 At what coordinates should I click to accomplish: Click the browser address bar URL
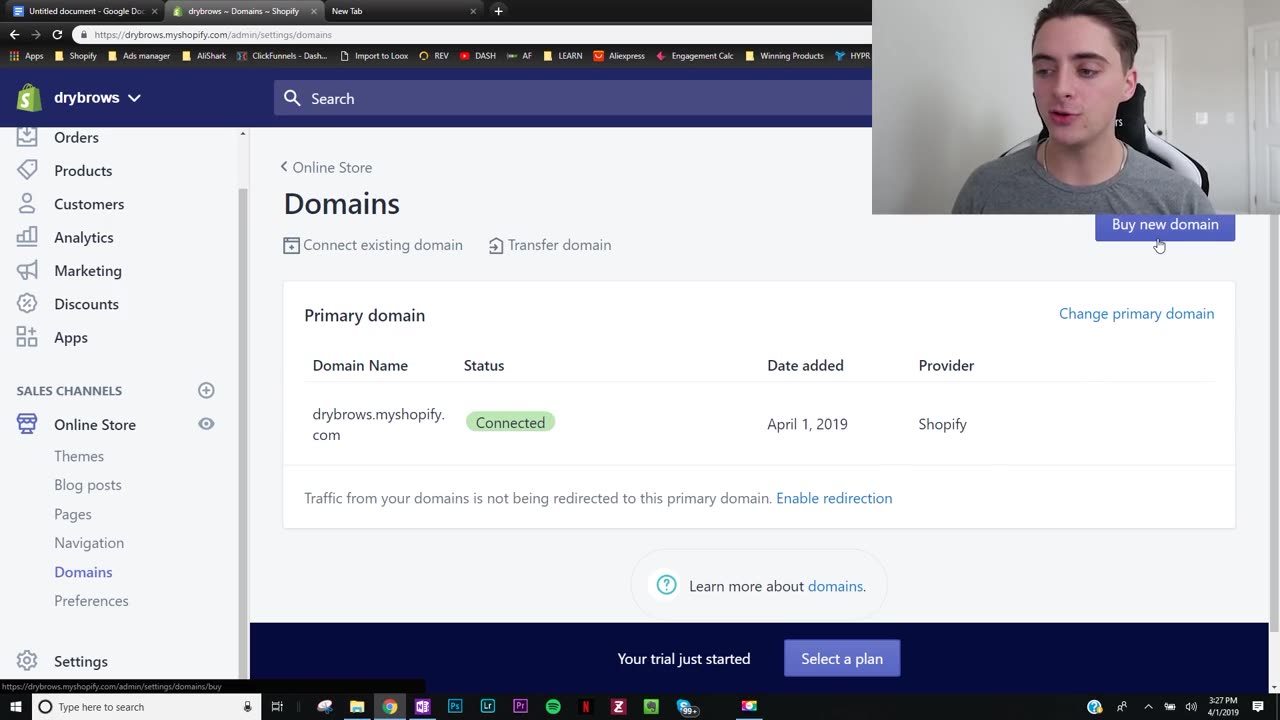pyautogui.click(x=213, y=34)
